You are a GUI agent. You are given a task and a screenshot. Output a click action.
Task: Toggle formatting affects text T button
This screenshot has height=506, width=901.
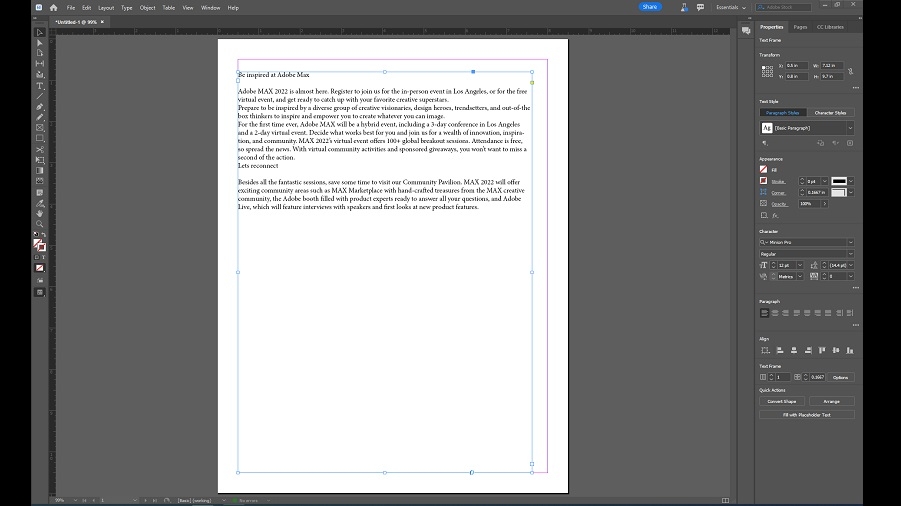(43, 257)
